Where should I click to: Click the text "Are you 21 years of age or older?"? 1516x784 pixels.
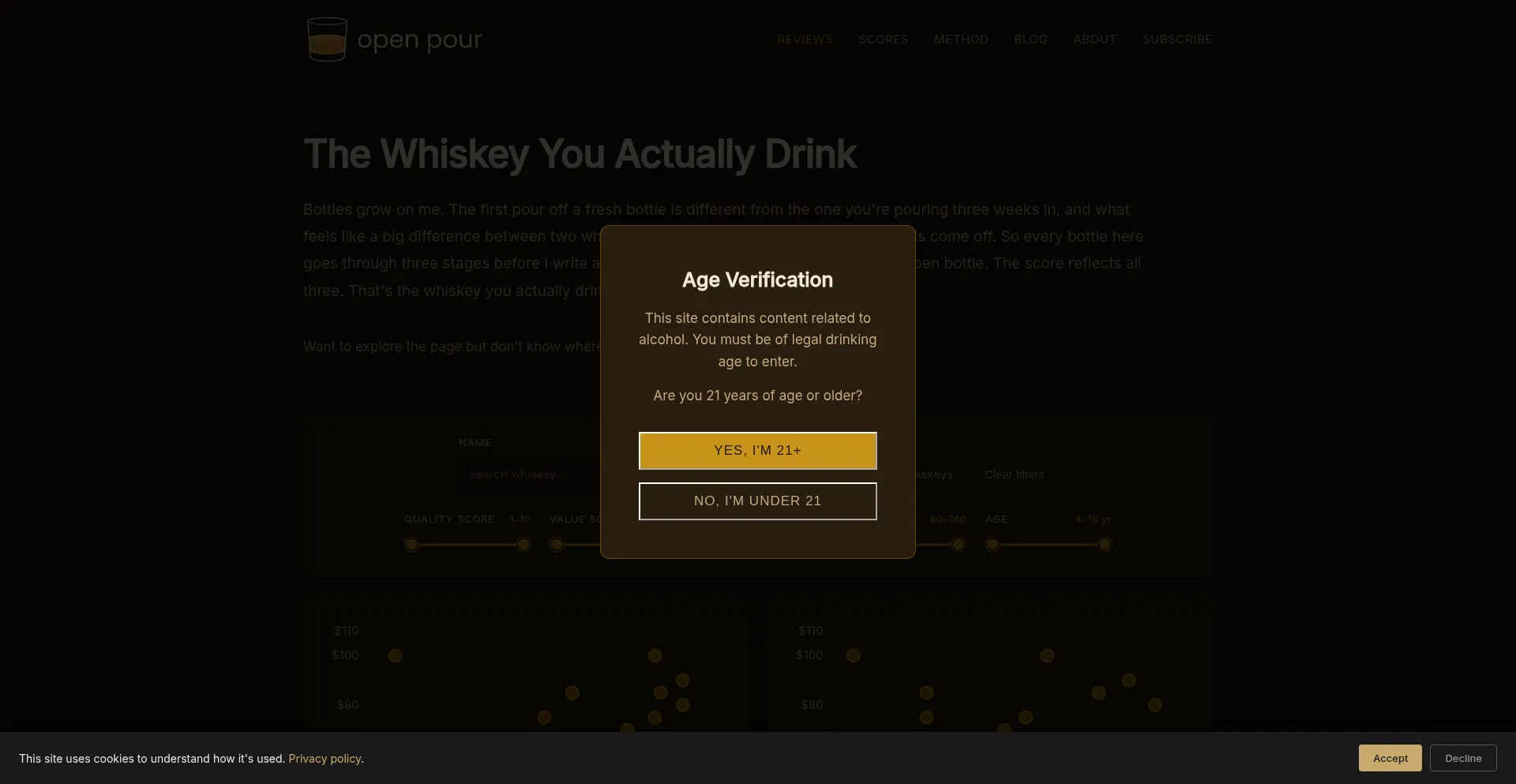[757, 396]
